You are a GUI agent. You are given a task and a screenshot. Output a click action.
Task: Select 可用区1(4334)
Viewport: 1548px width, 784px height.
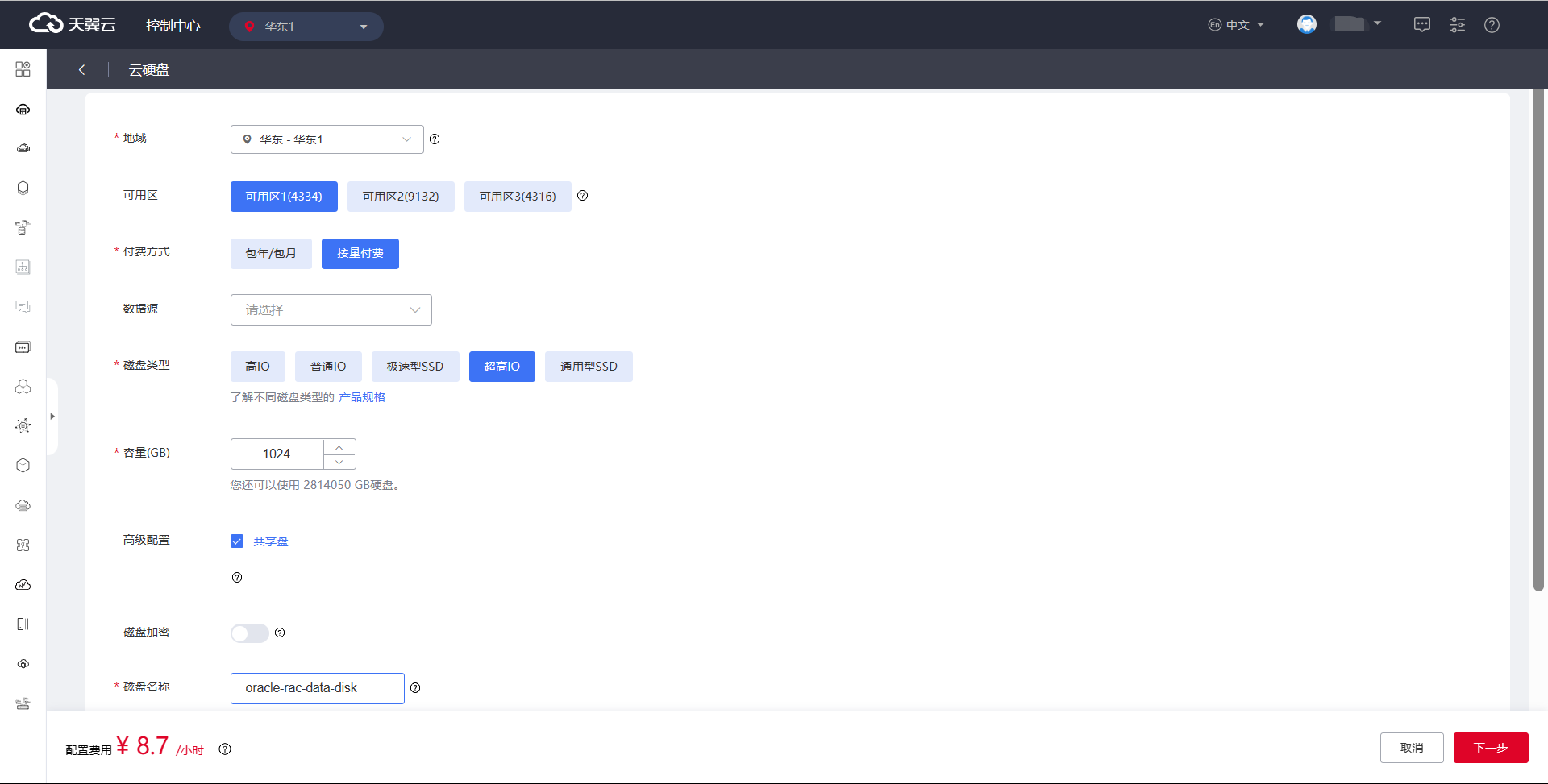pos(284,197)
